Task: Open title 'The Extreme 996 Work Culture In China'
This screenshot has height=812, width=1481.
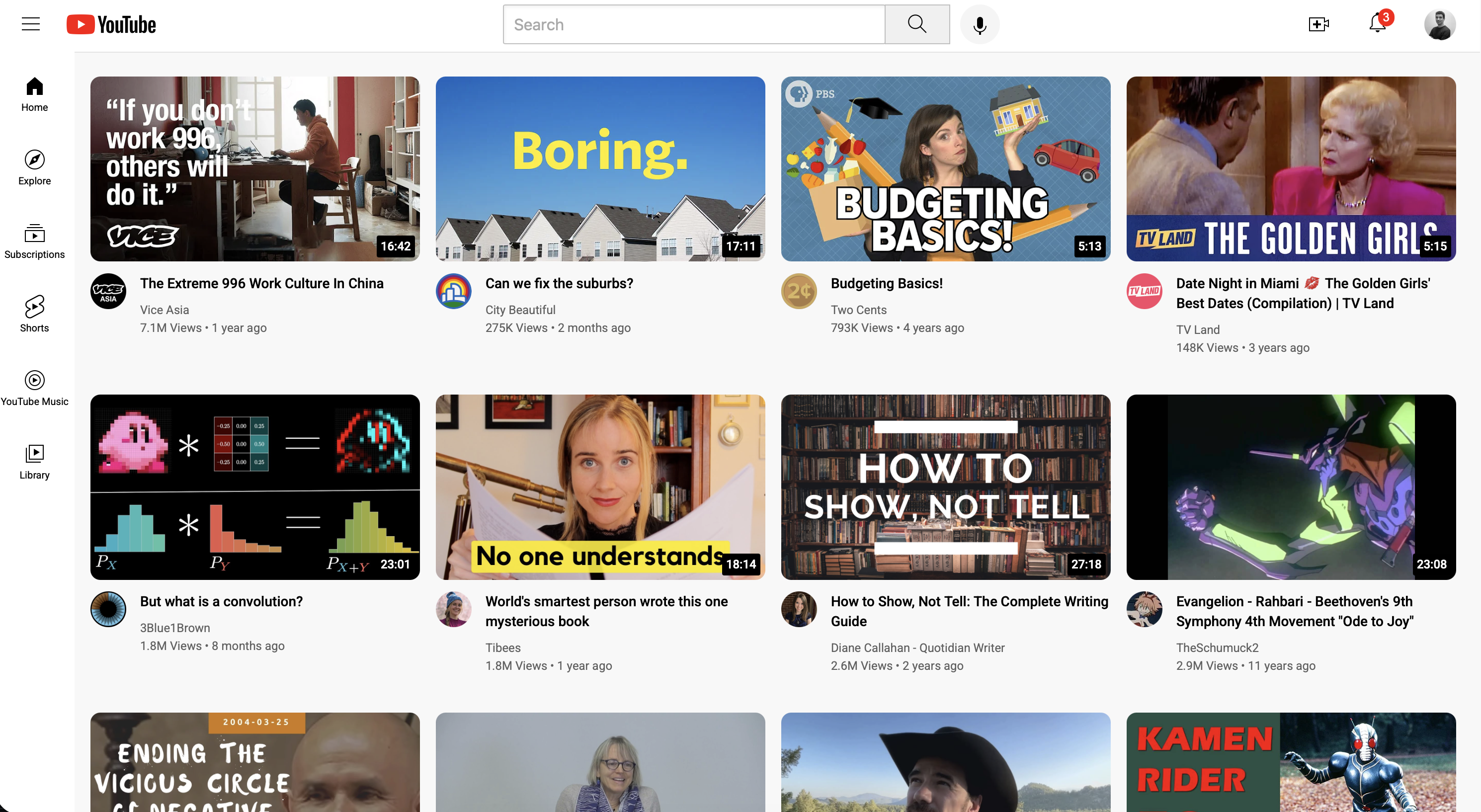Action: click(261, 284)
